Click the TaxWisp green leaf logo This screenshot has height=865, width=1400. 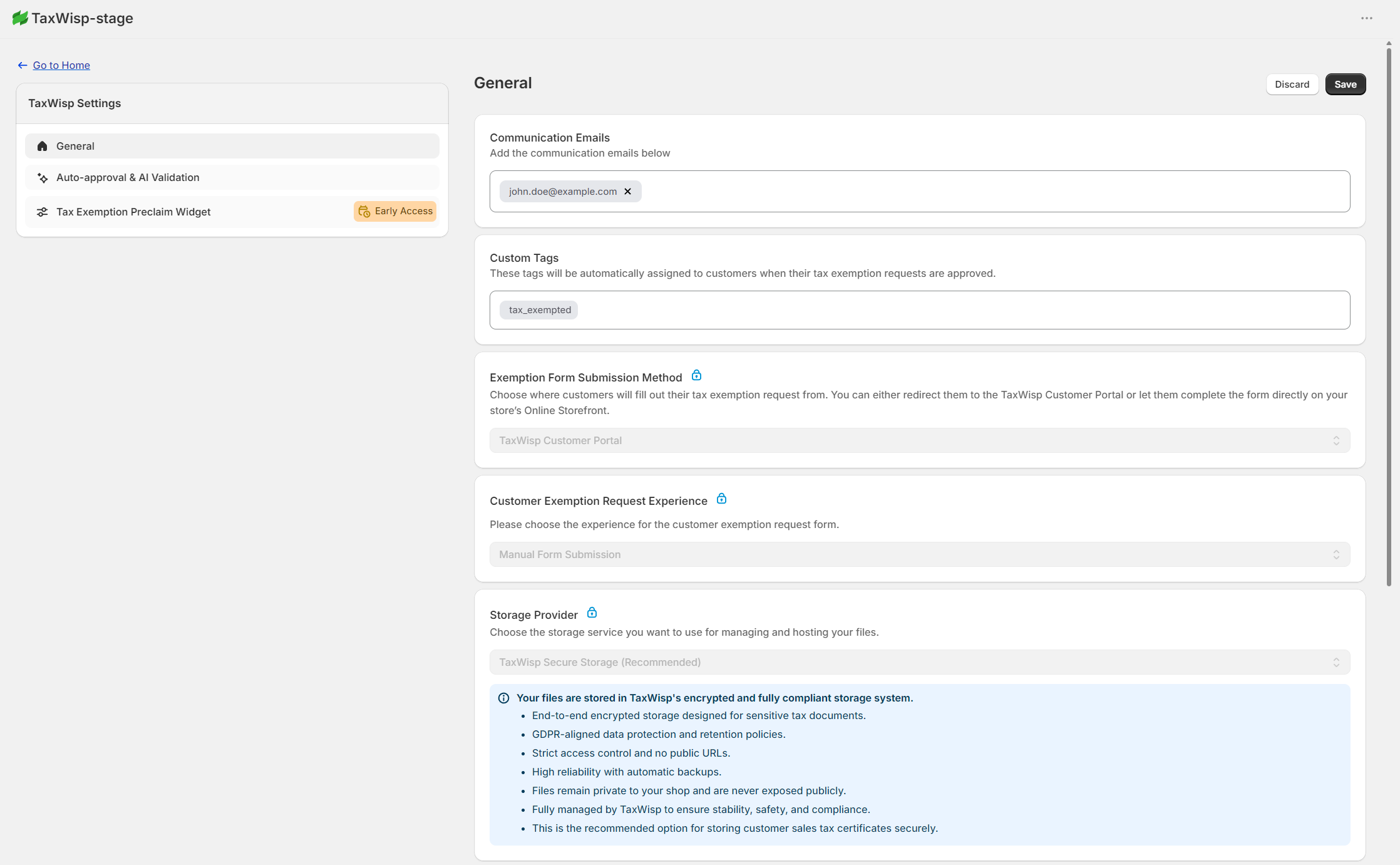pos(20,18)
